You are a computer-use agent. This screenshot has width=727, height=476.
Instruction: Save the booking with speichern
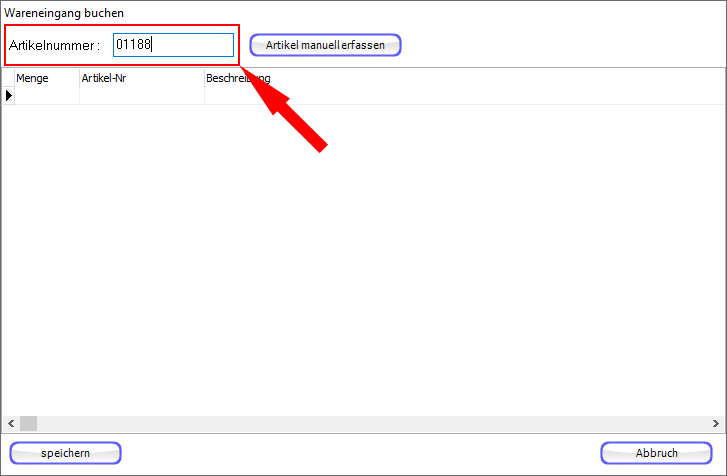pos(65,453)
